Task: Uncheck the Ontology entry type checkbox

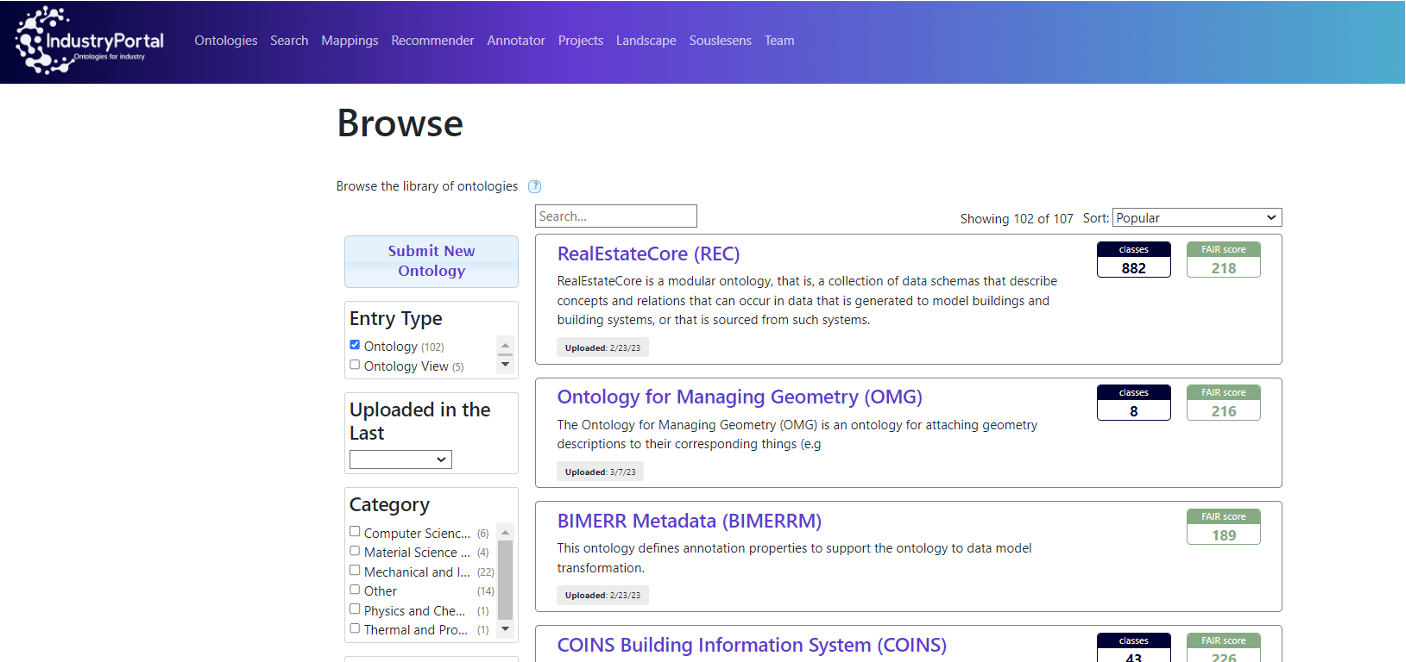Action: point(355,345)
